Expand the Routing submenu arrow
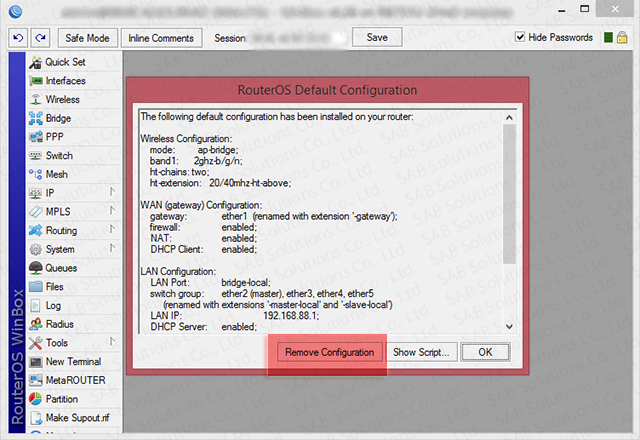This screenshot has width=640, height=440. 112,229
